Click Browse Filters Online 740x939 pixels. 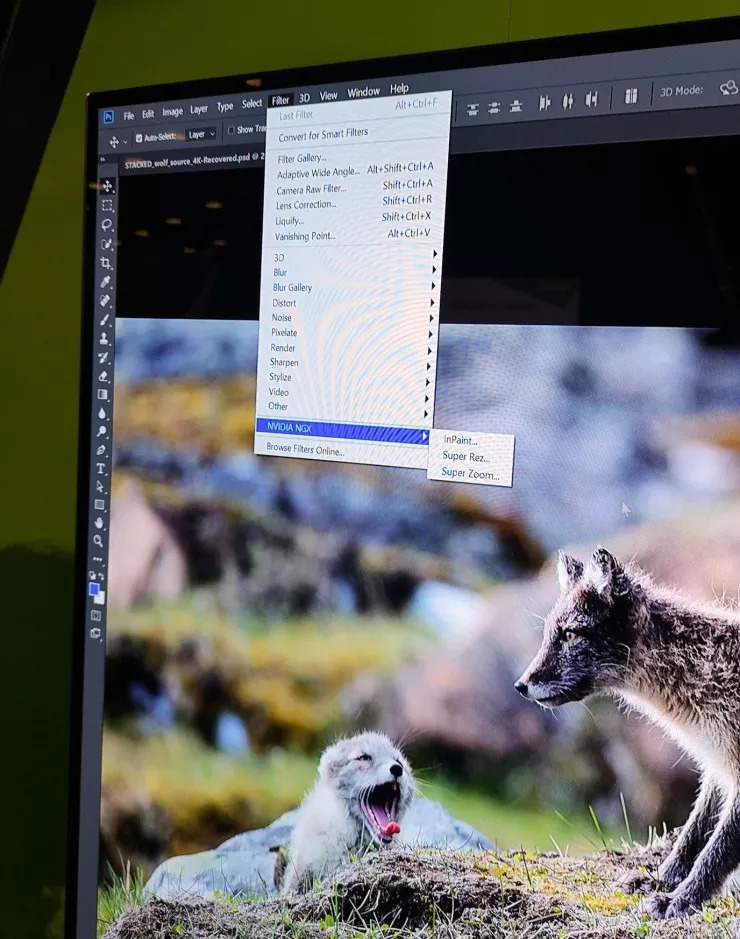pyautogui.click(x=305, y=449)
